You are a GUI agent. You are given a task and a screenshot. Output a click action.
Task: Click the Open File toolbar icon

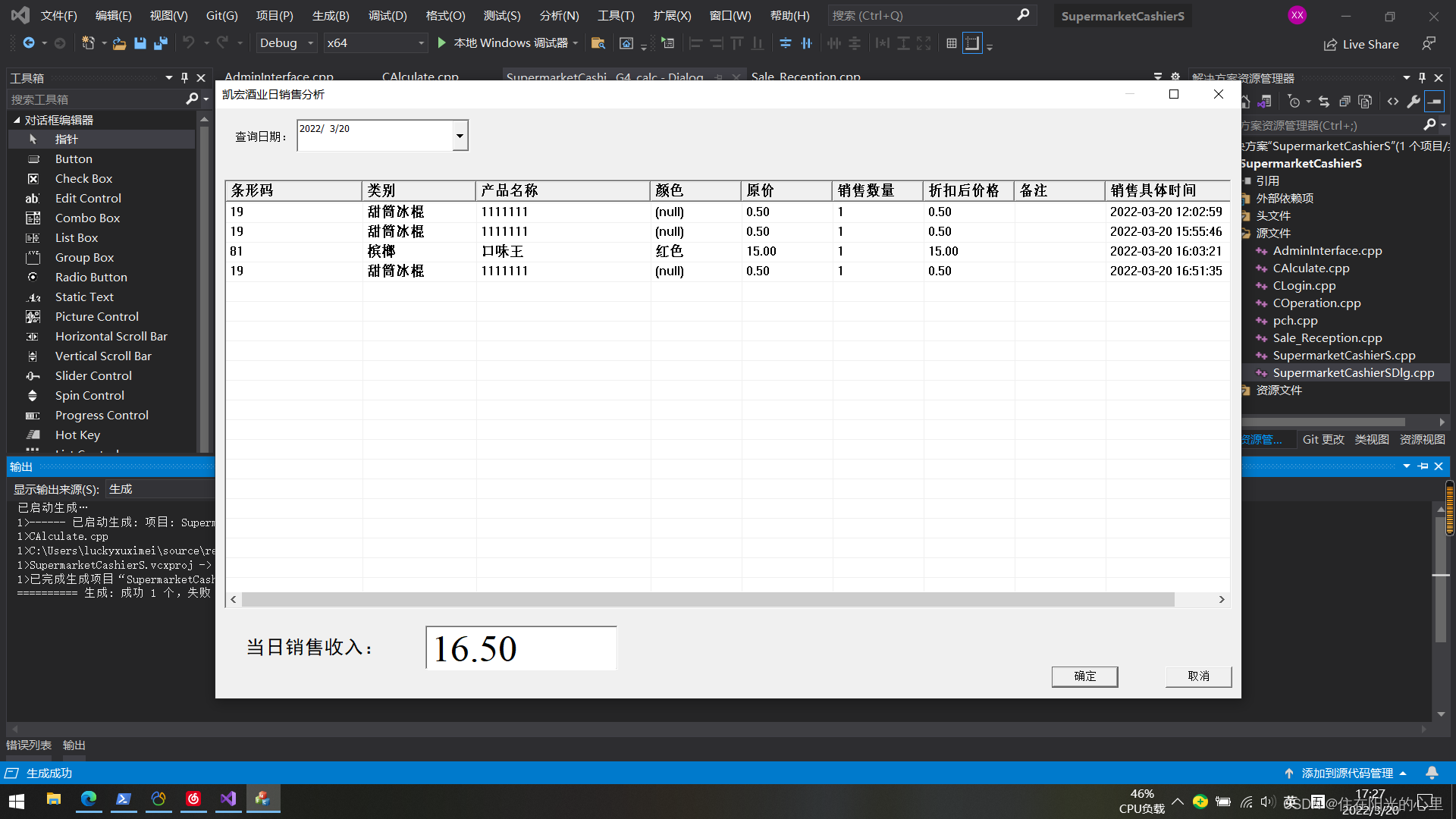click(119, 43)
